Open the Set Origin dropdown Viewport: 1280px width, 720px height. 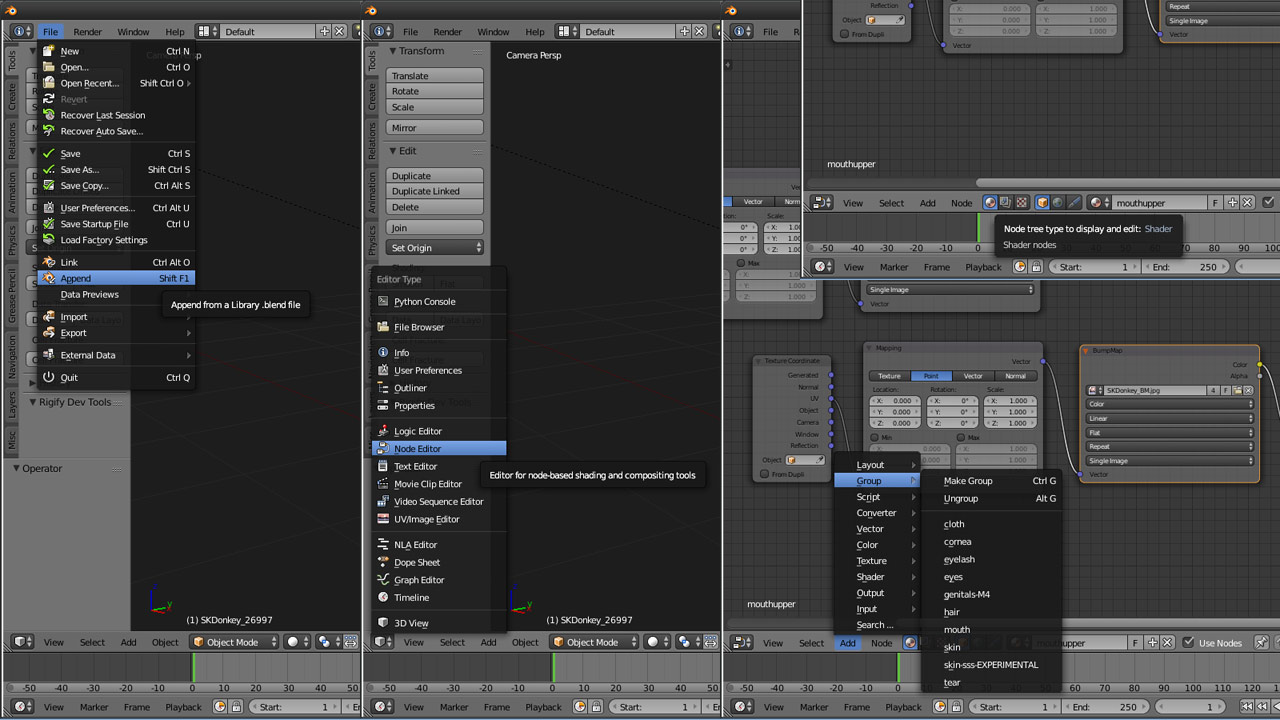tap(435, 247)
